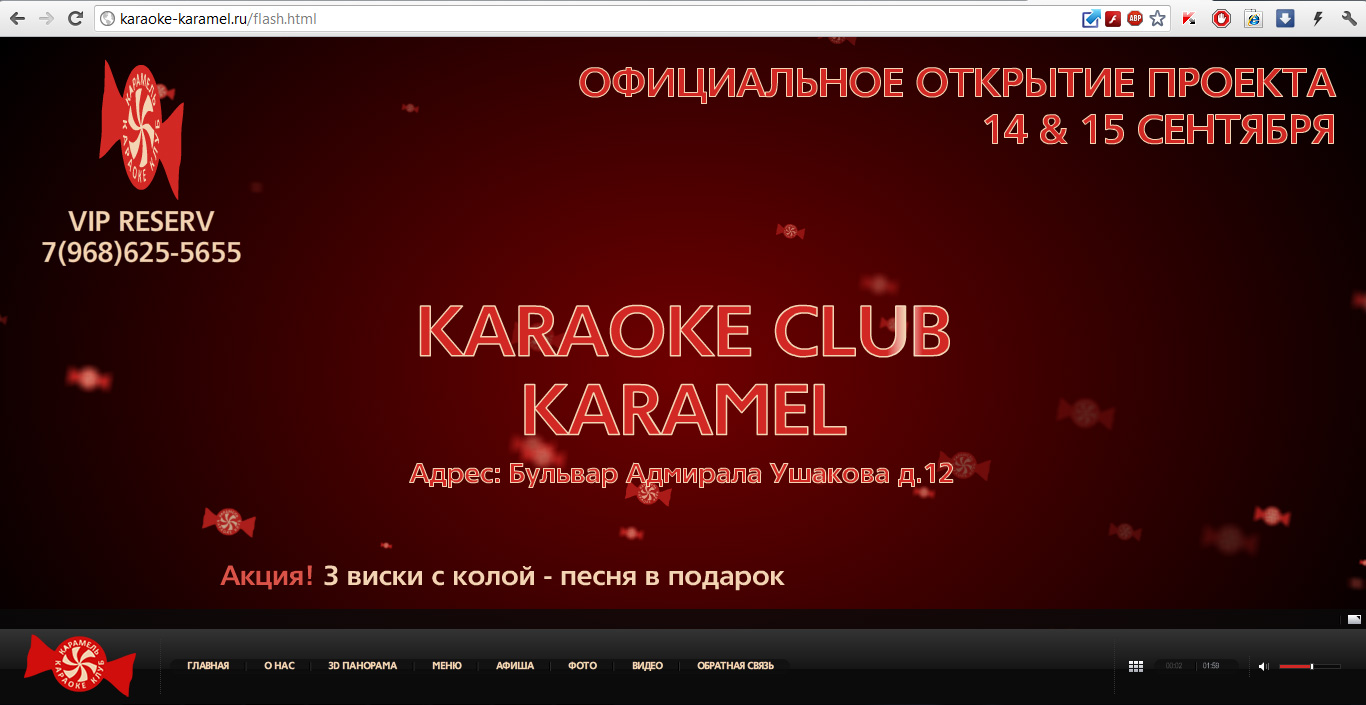
Task: Open the Adblock Plus extension icon
Action: 1134,17
